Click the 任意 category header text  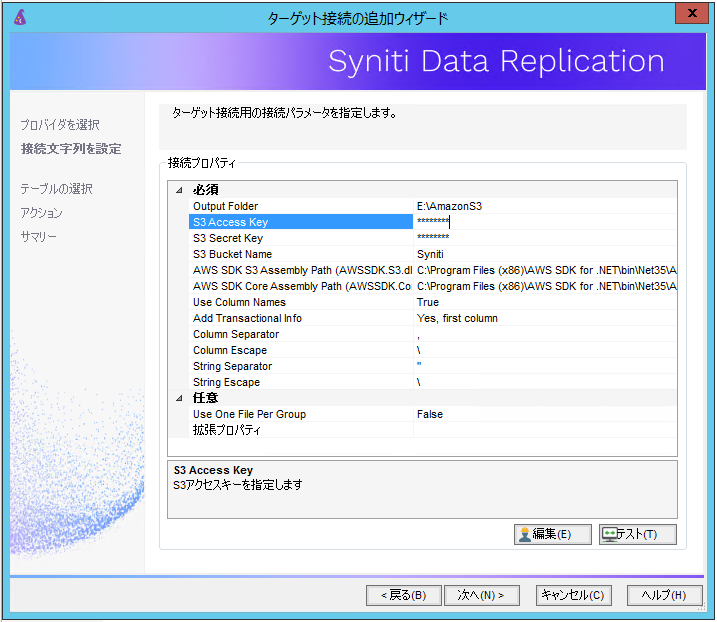tap(205, 398)
